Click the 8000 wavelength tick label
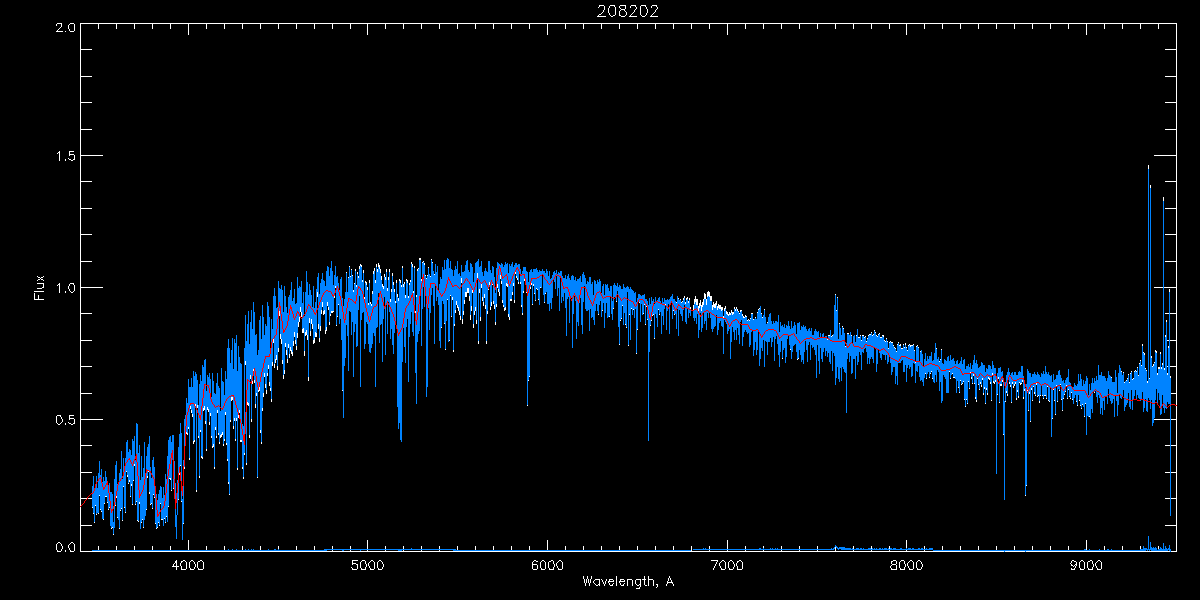The height and width of the screenshot is (600, 1200). tap(906, 563)
